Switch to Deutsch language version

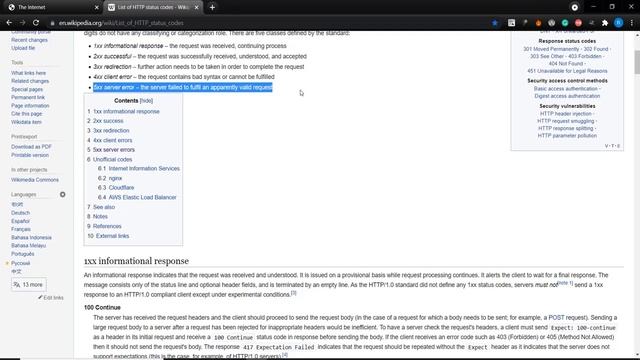coord(20,213)
